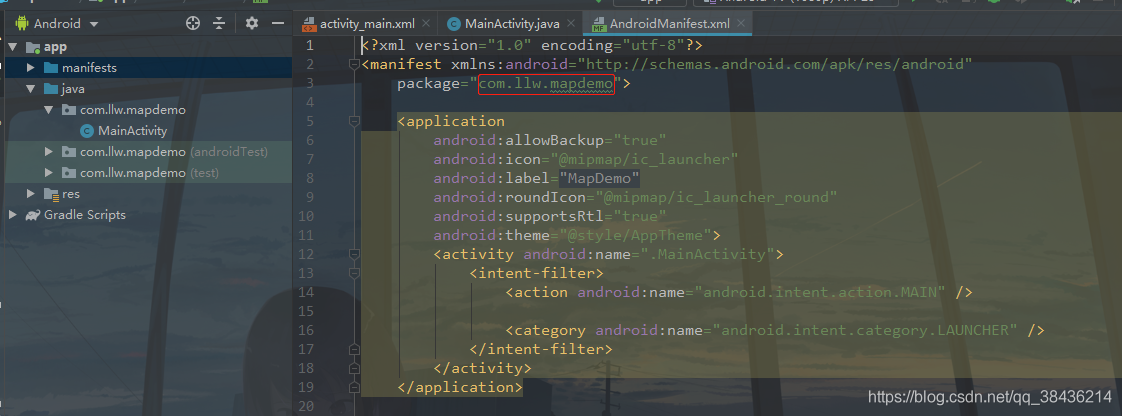Viewport: 1122px width, 416px height.
Task: Click the Gradle Scripts elephant icon
Action: 33,215
